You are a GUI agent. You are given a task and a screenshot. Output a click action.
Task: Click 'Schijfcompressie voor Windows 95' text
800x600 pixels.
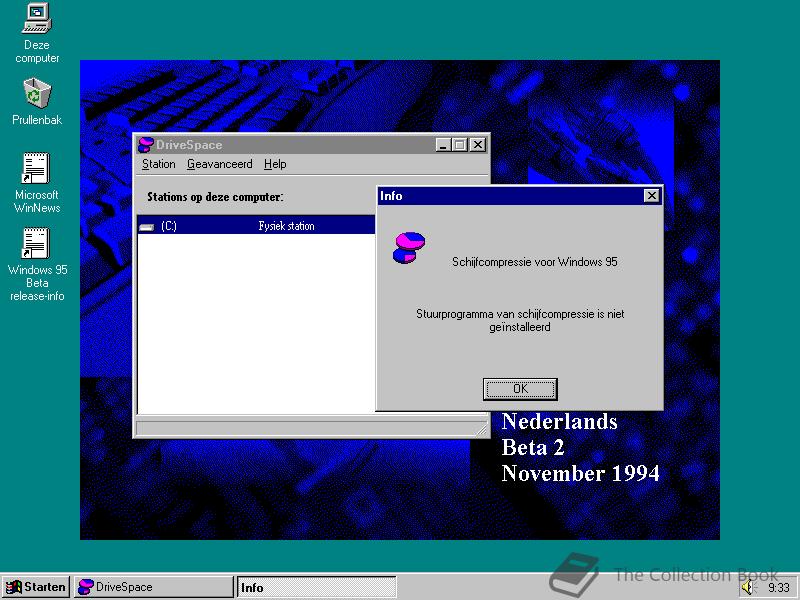535,262
